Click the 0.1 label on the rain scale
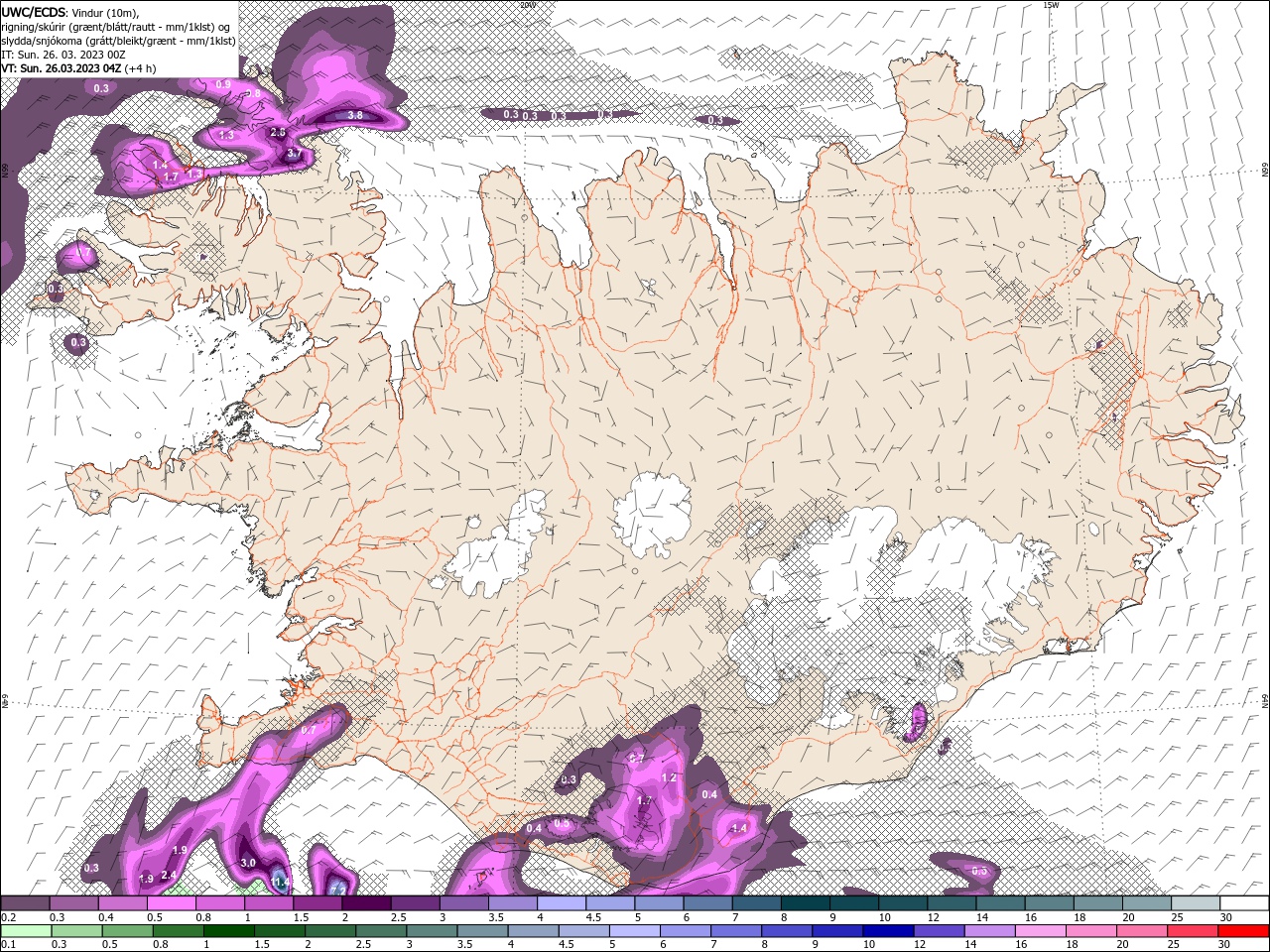1270x952 pixels. tap(7, 945)
